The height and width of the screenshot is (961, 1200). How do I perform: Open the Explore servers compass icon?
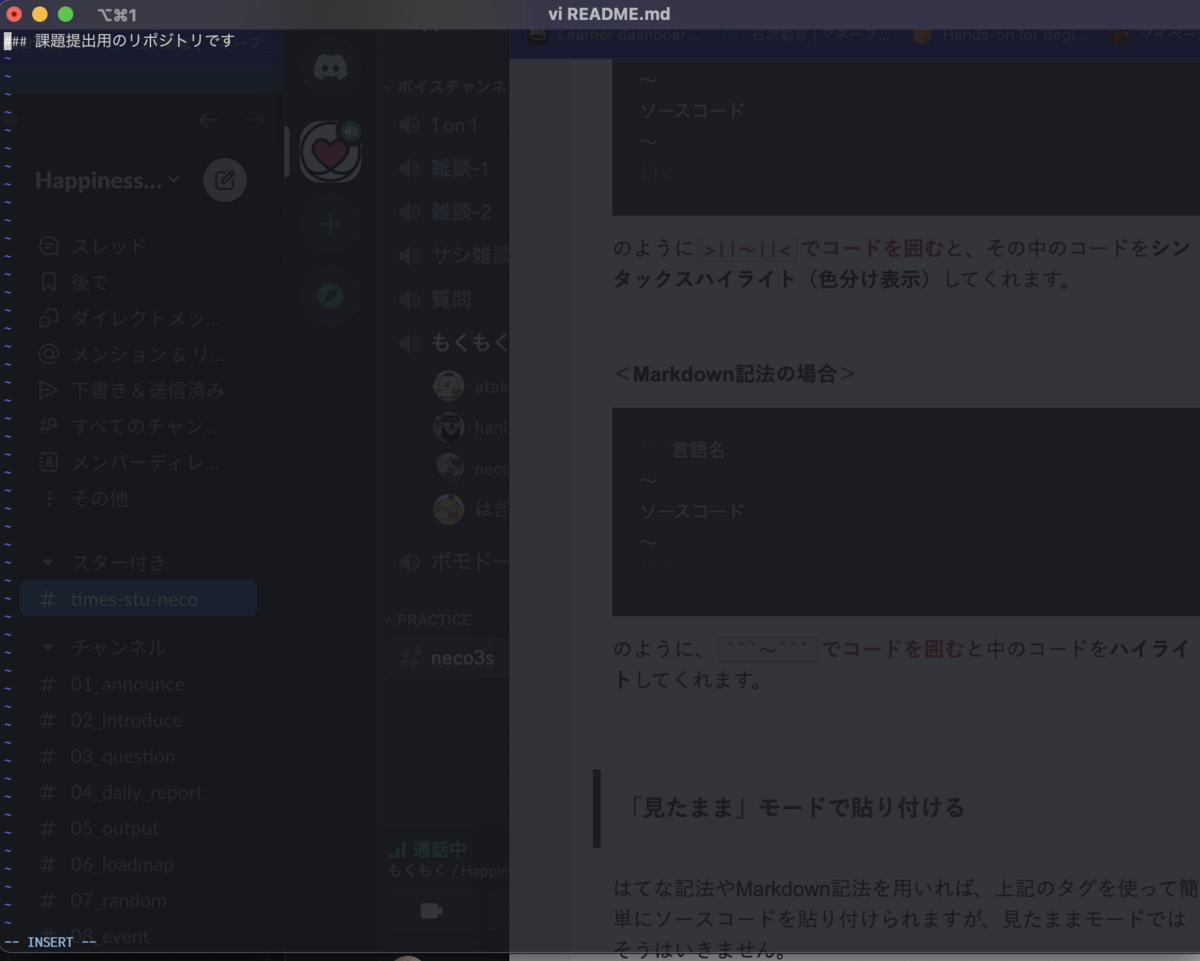coord(330,296)
